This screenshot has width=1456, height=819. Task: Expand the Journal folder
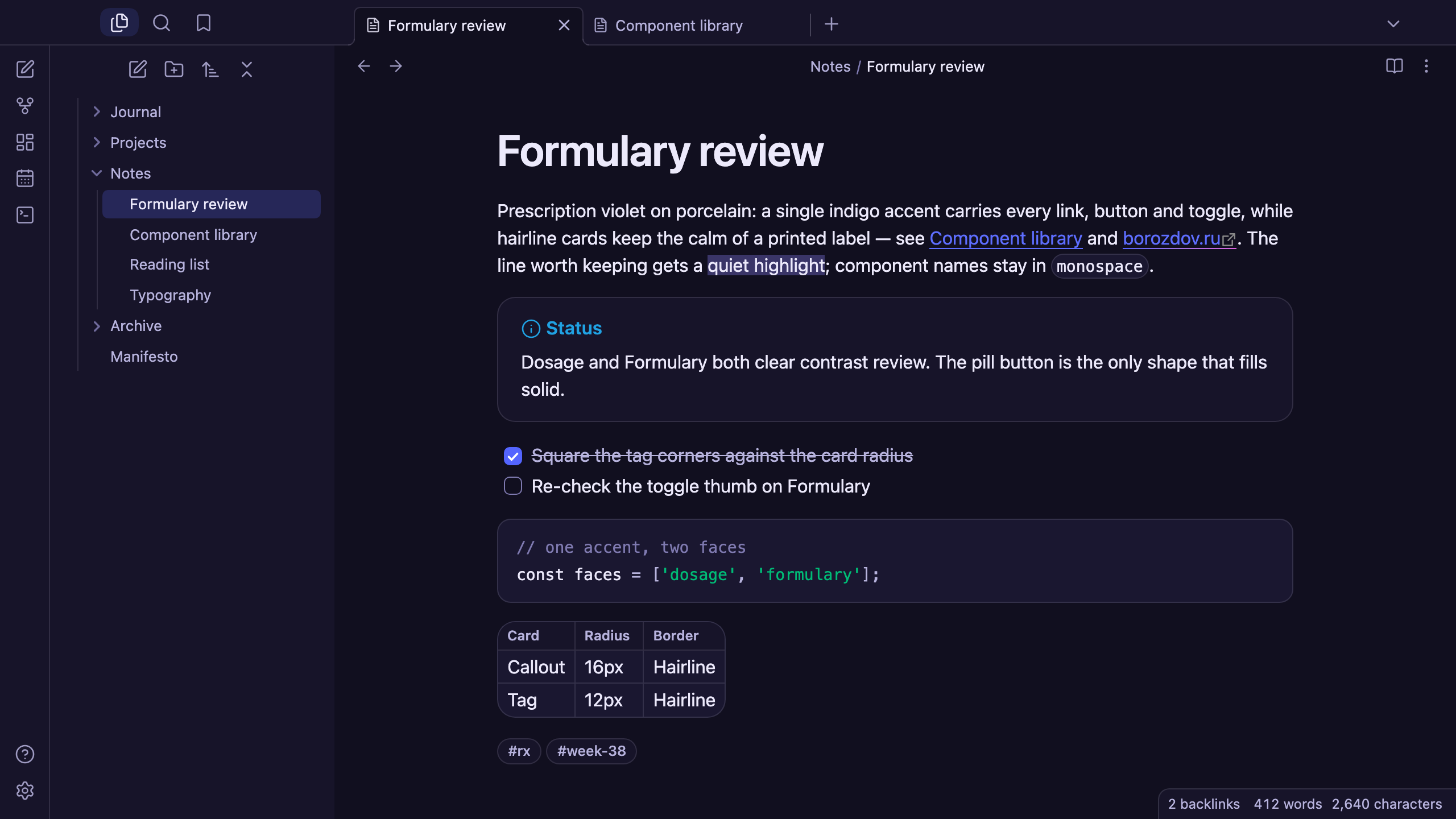(x=97, y=112)
